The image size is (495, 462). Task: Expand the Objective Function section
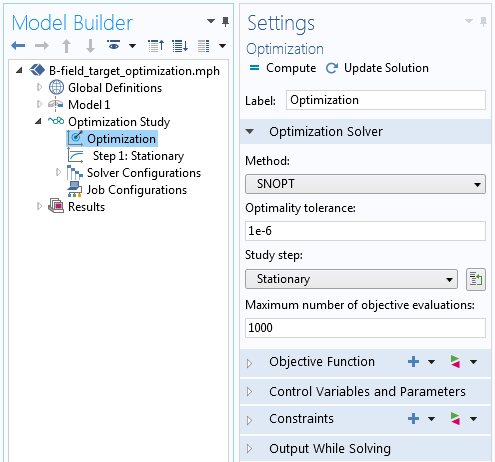(249, 363)
